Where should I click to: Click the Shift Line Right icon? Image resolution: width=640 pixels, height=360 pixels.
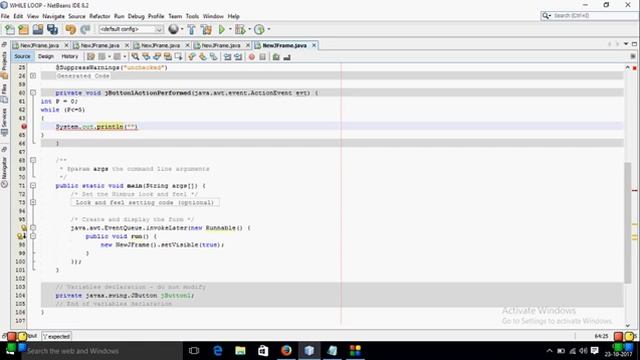coord(238,57)
